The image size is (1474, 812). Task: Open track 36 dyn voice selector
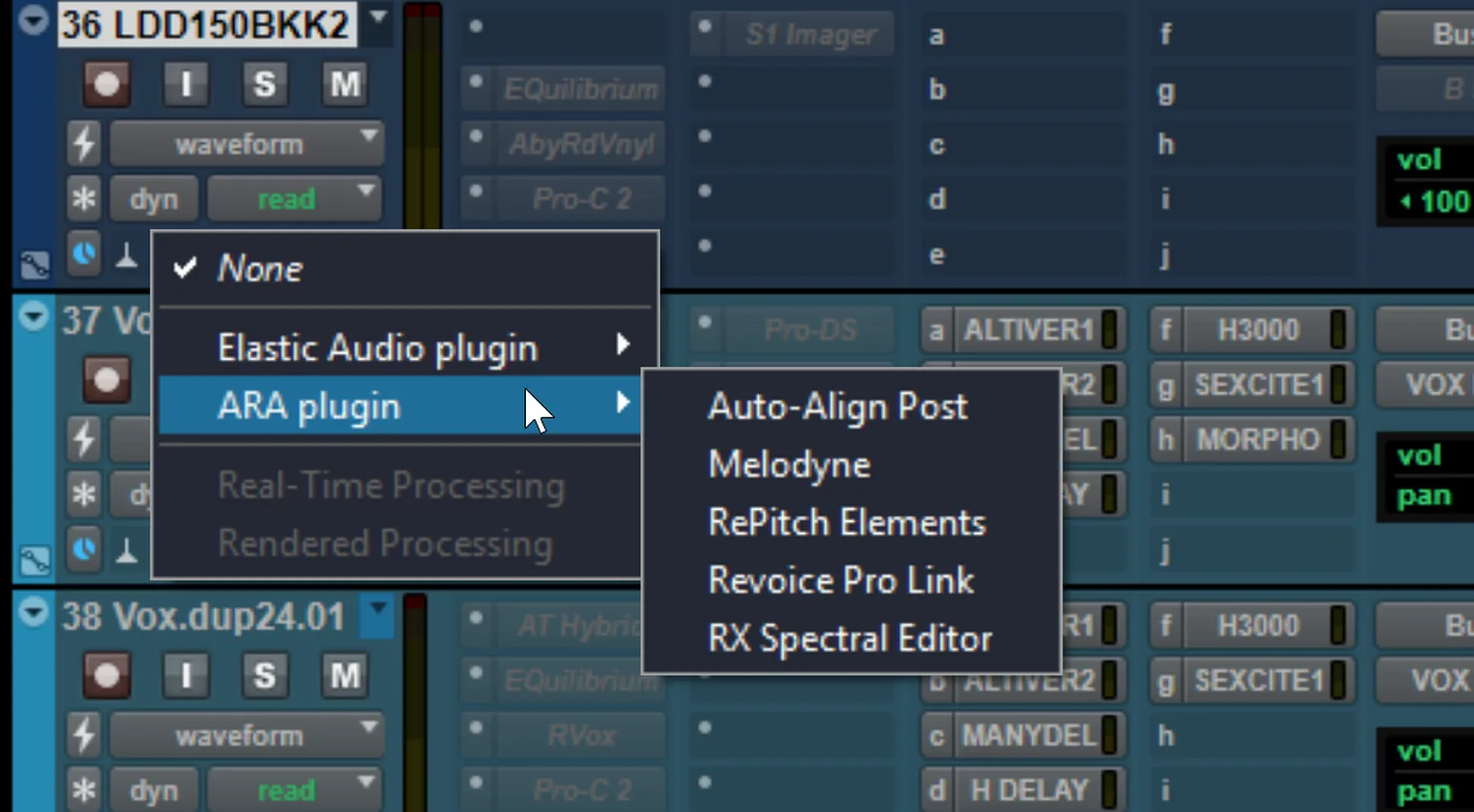tap(154, 199)
